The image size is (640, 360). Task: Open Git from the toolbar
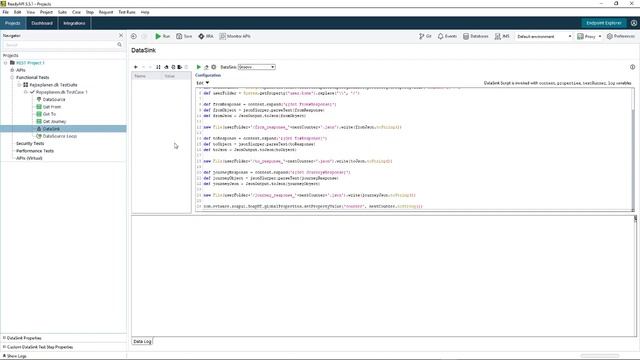click(x=425, y=36)
